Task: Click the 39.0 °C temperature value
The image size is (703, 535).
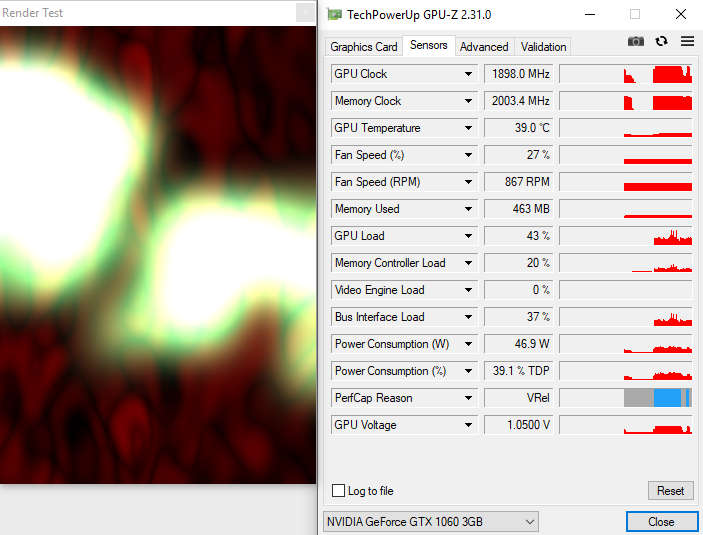Action: tap(519, 128)
